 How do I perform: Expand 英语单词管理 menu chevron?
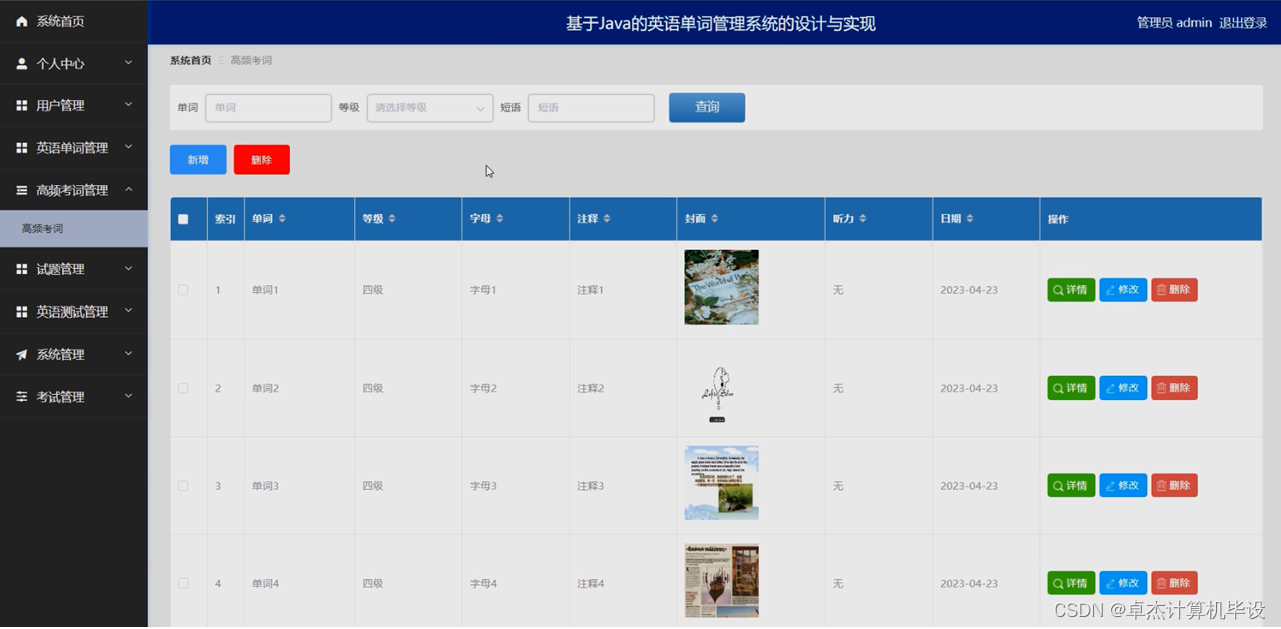pyautogui.click(x=128, y=147)
